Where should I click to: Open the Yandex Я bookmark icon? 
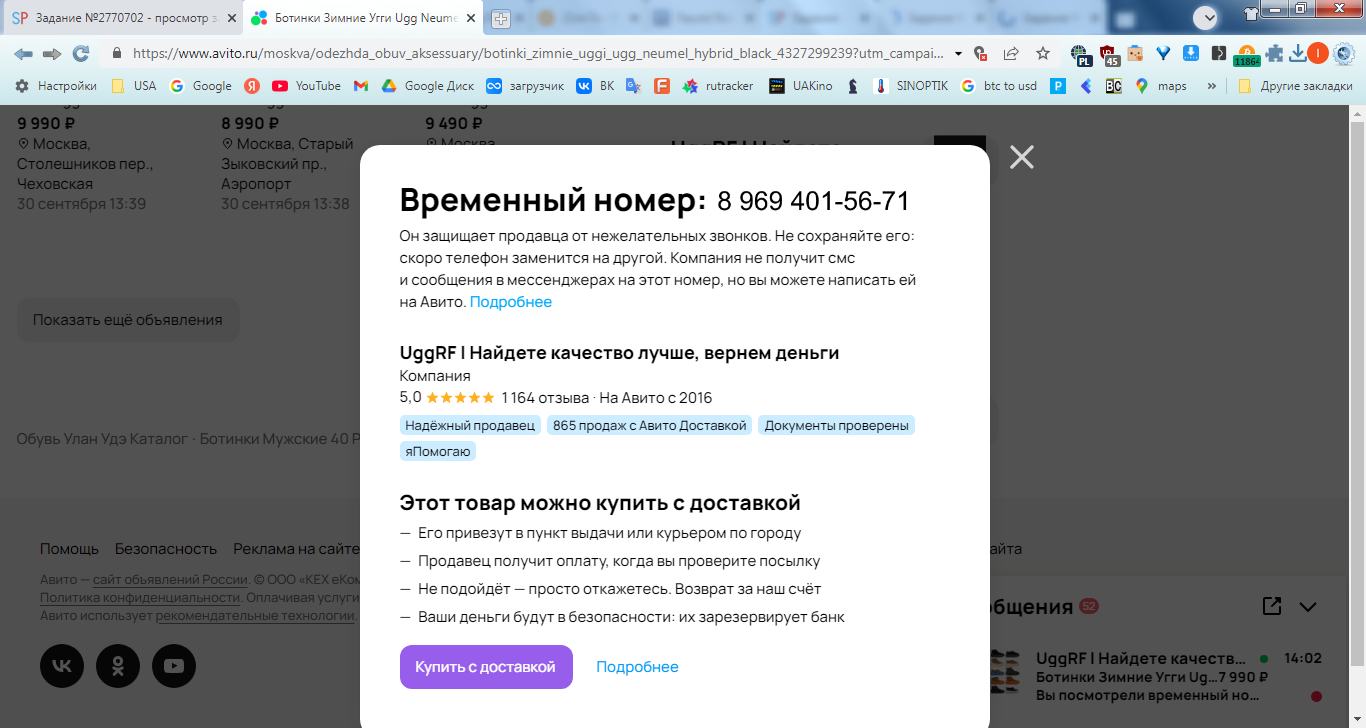coord(253,86)
